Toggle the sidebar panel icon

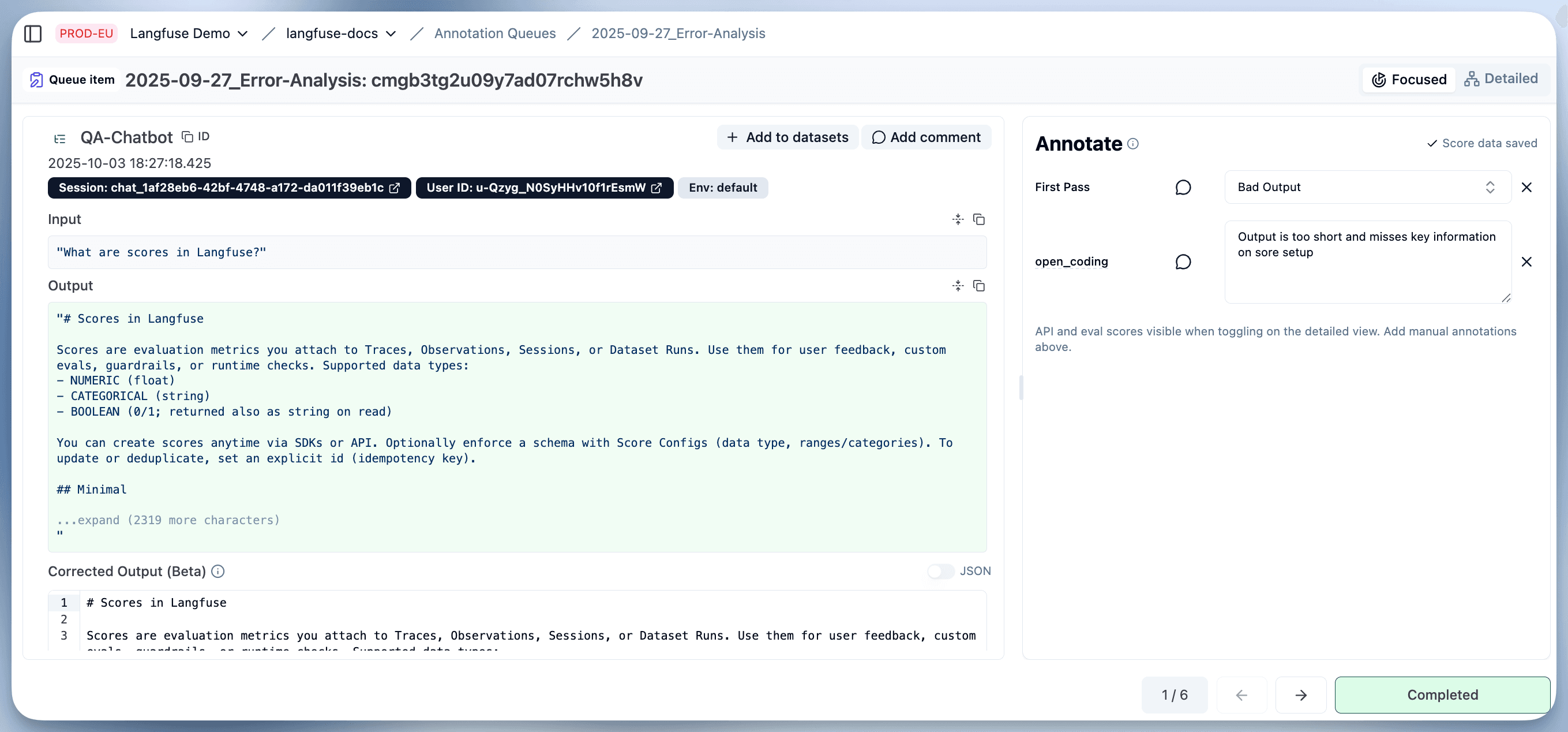tap(33, 33)
